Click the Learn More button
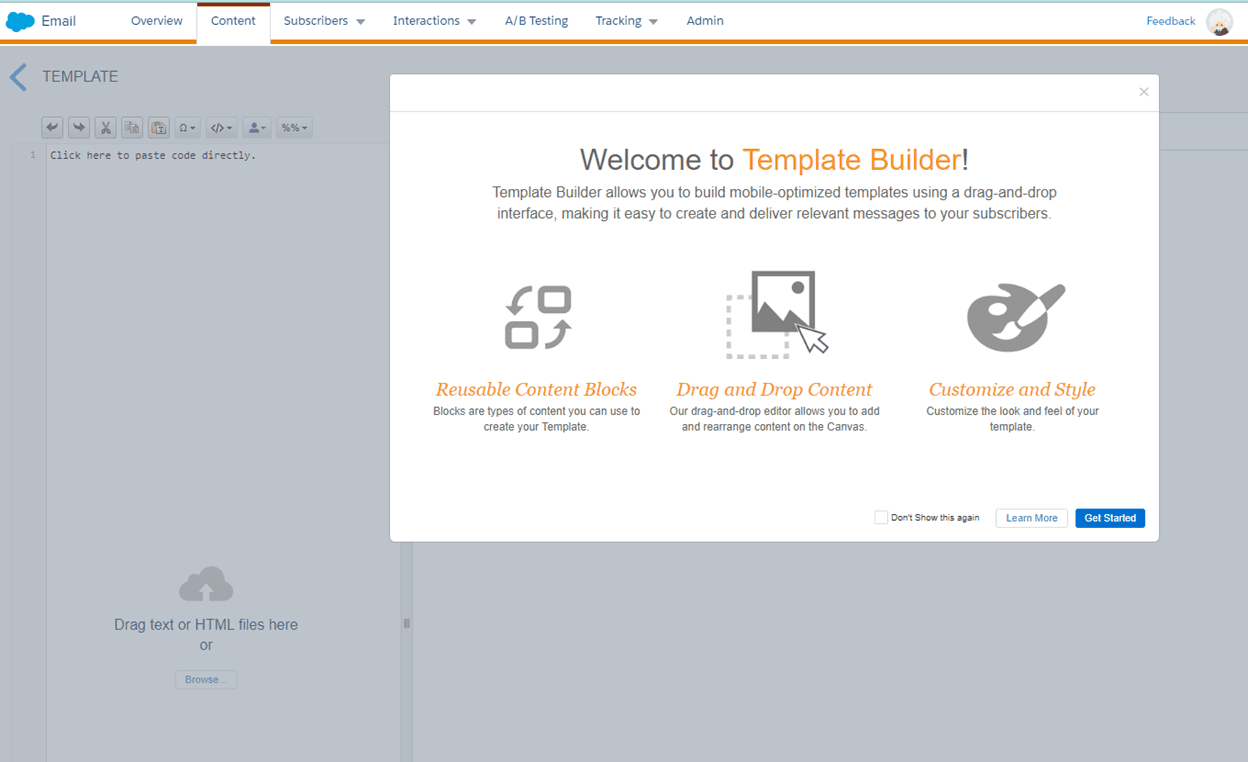 [1031, 517]
